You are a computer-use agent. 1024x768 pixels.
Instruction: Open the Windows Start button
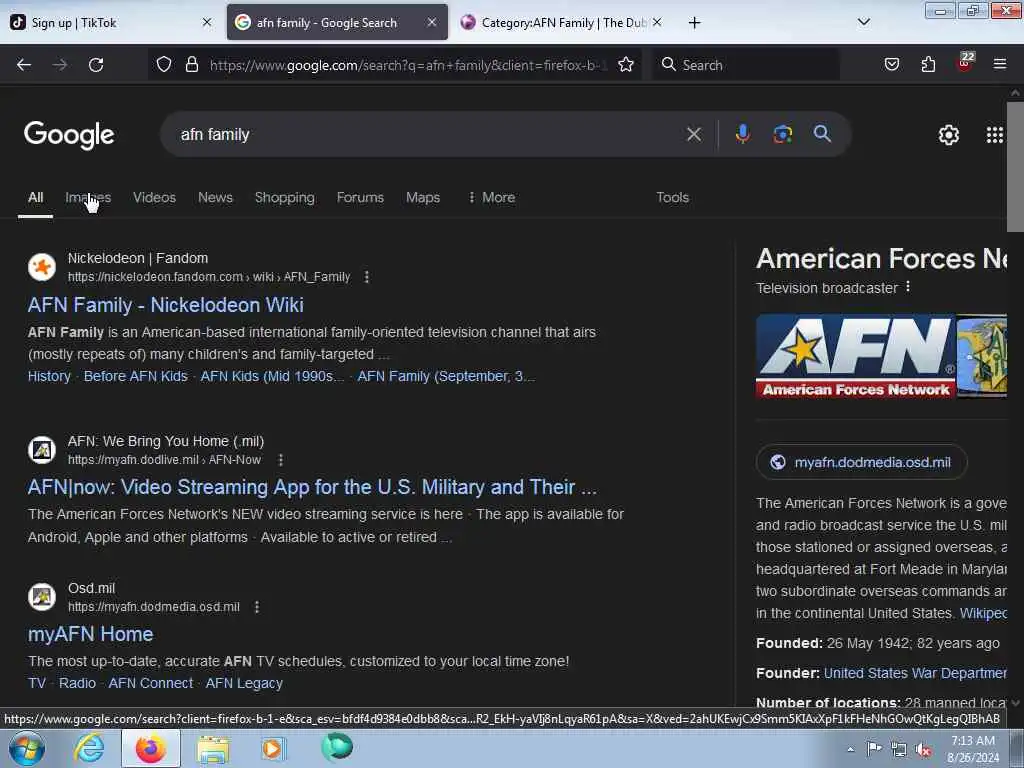pyautogui.click(x=27, y=748)
